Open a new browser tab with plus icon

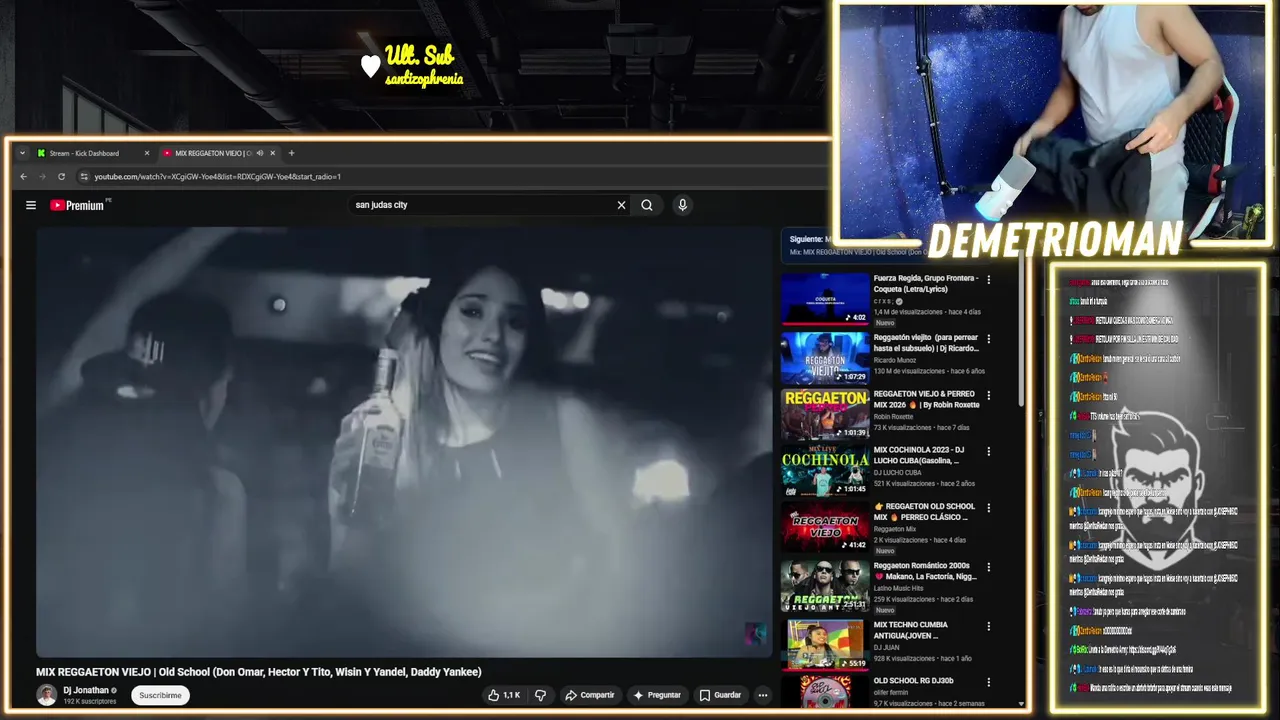point(291,153)
